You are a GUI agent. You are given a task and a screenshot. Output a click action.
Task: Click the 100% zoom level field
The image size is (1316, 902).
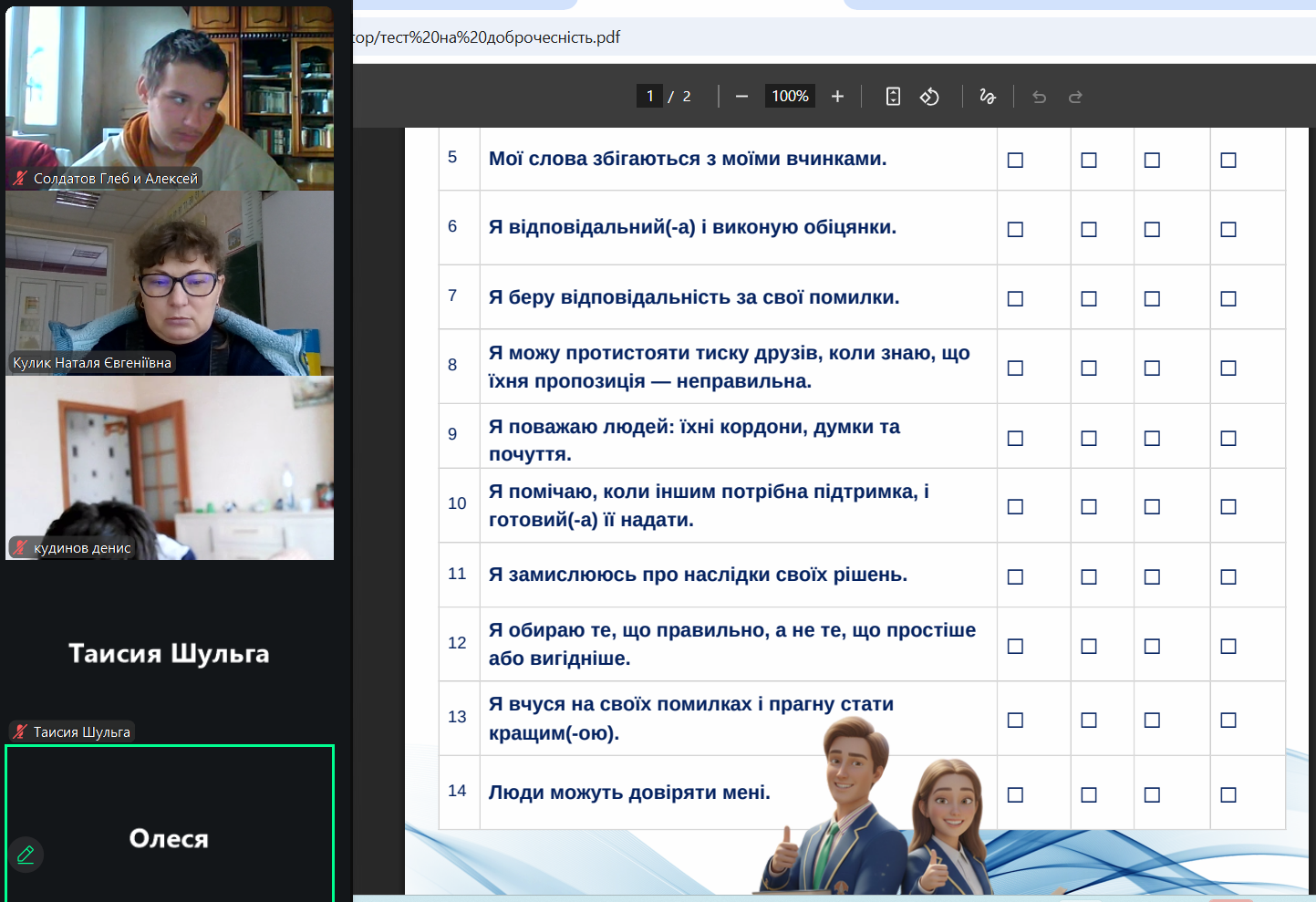tap(790, 97)
